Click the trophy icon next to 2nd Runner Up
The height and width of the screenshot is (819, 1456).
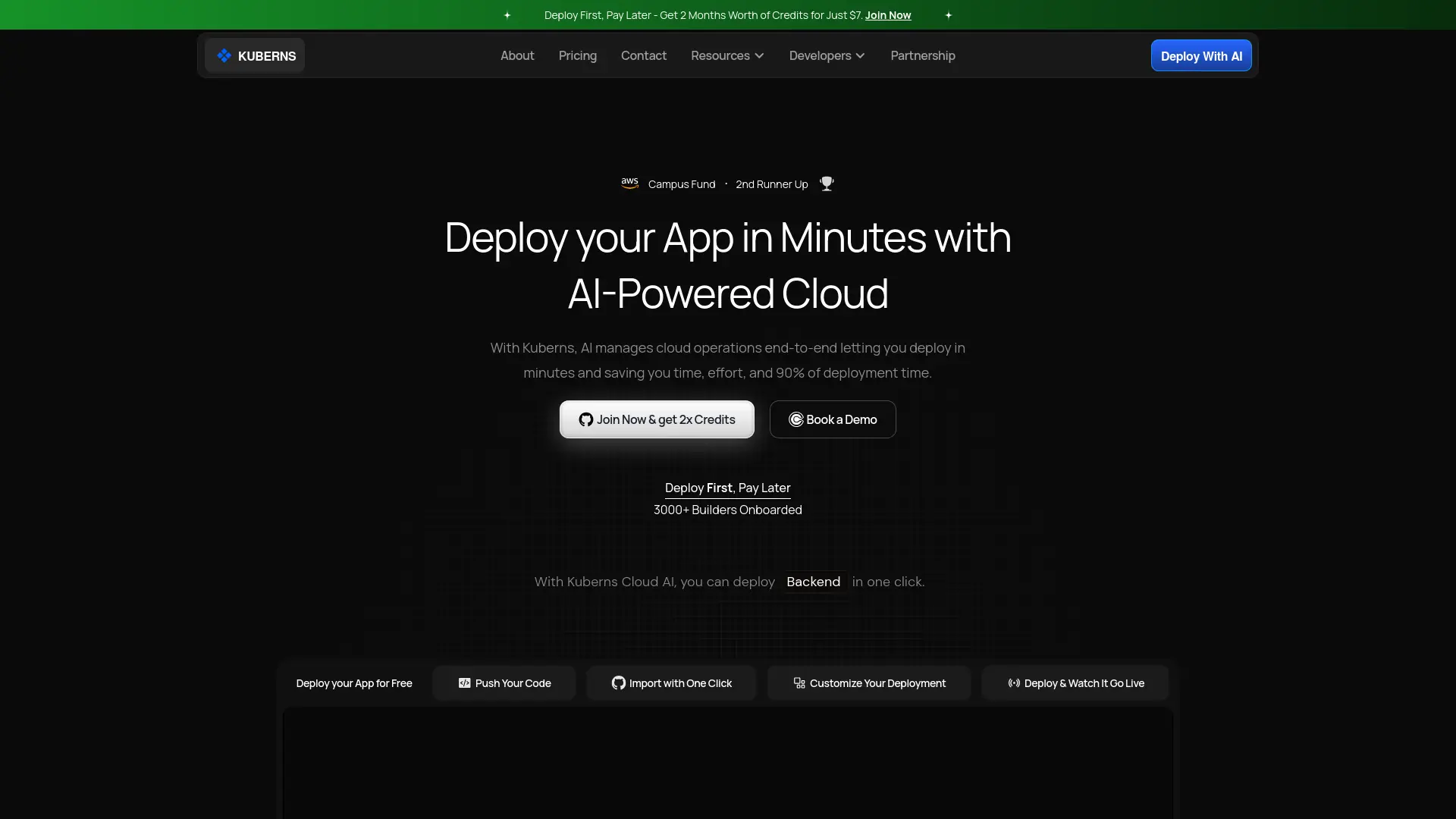pyautogui.click(x=827, y=184)
